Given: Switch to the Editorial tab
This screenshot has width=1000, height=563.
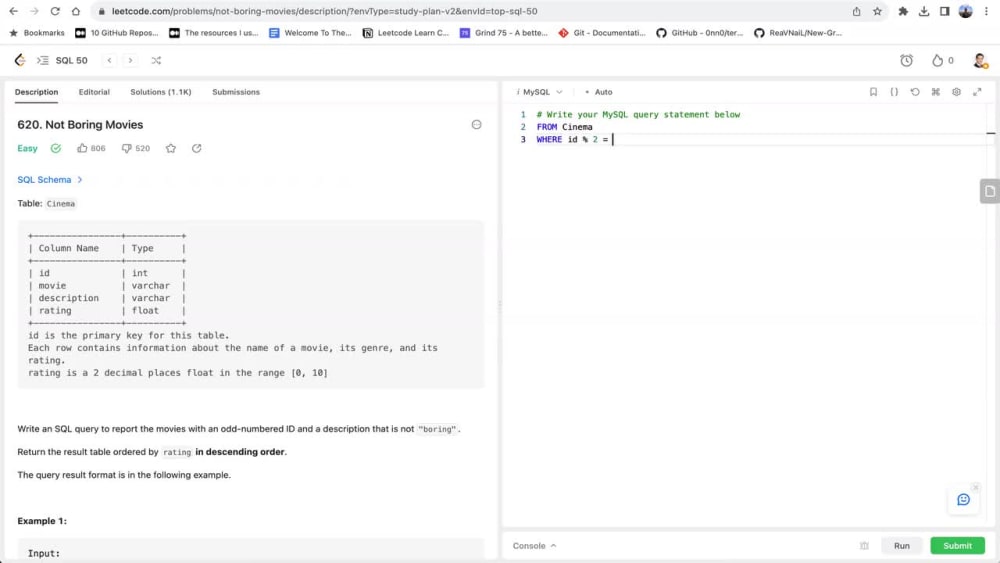Looking at the screenshot, I should (94, 92).
